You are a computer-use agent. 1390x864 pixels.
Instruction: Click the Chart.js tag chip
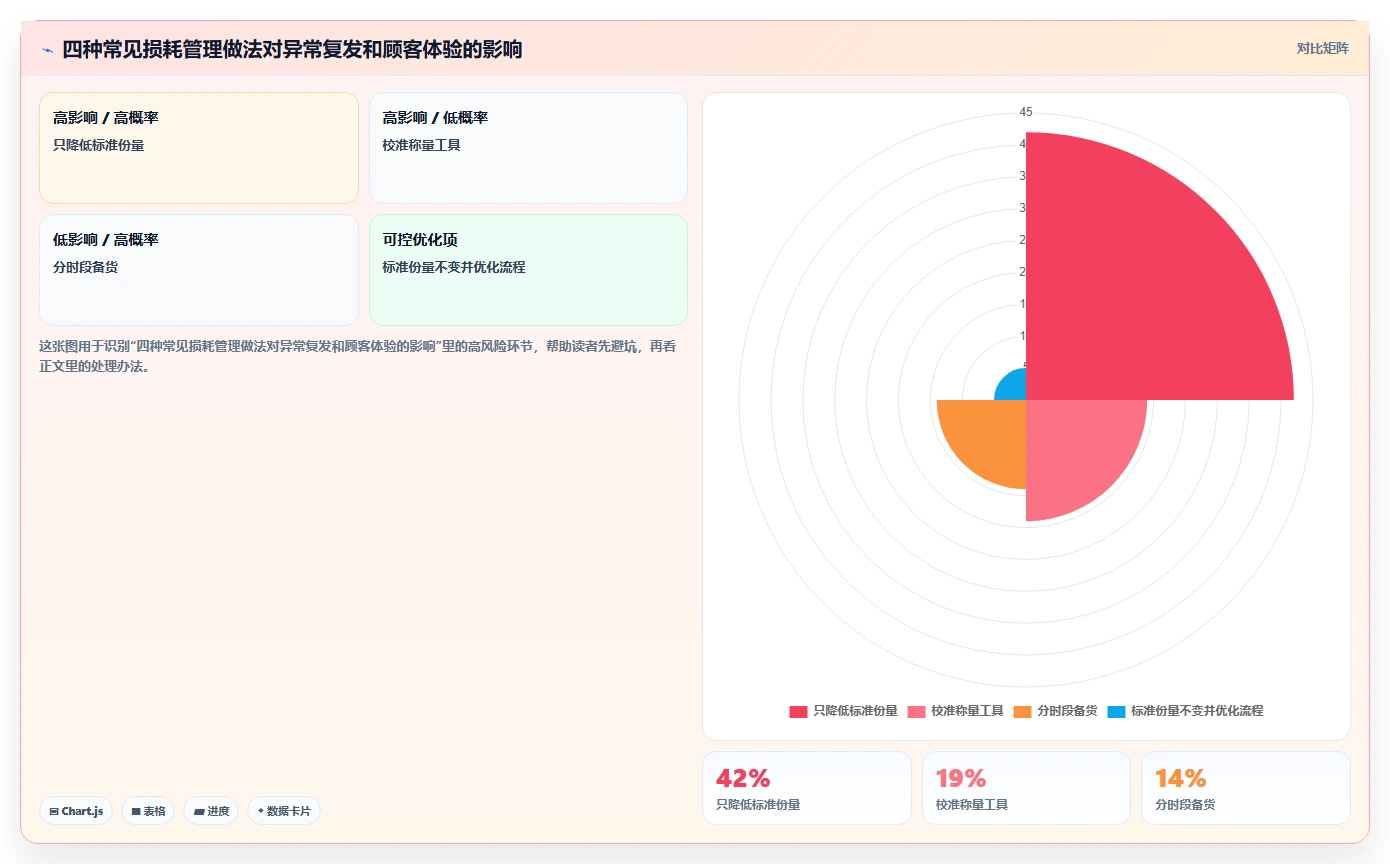coord(76,811)
